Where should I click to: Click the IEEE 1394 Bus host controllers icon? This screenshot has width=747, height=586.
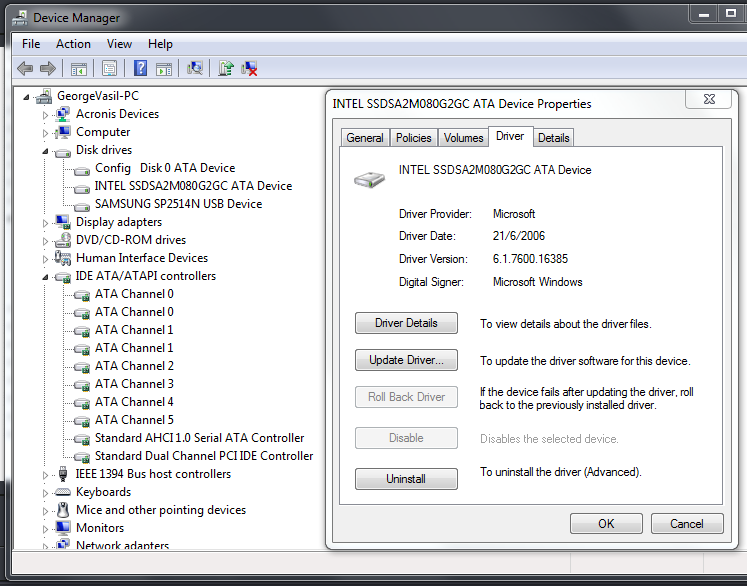pyautogui.click(x=63, y=474)
